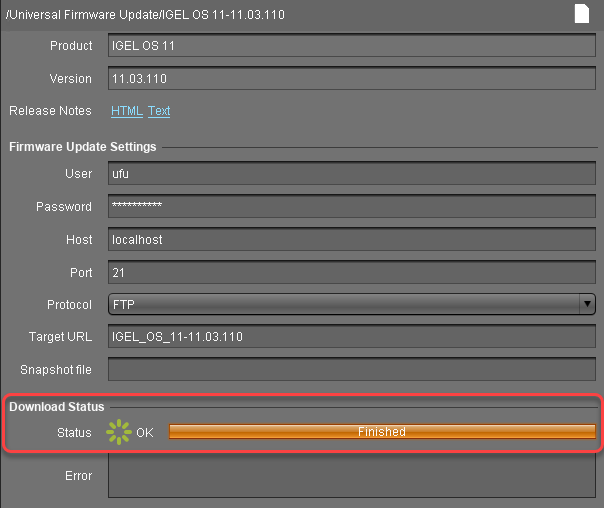Click the Release Notes label
604x508 pixels.
point(50,111)
